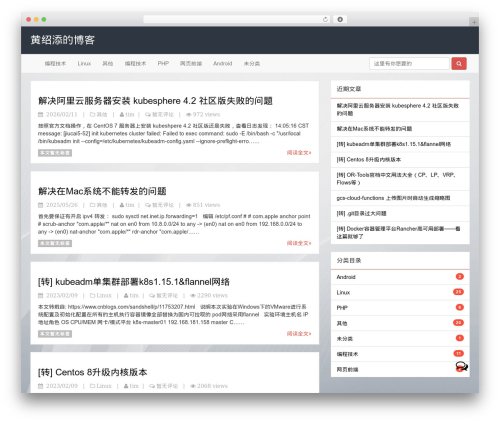500x423 pixels.
Task: Open Docker Rancher entry in recent posts
Action: 398,233
